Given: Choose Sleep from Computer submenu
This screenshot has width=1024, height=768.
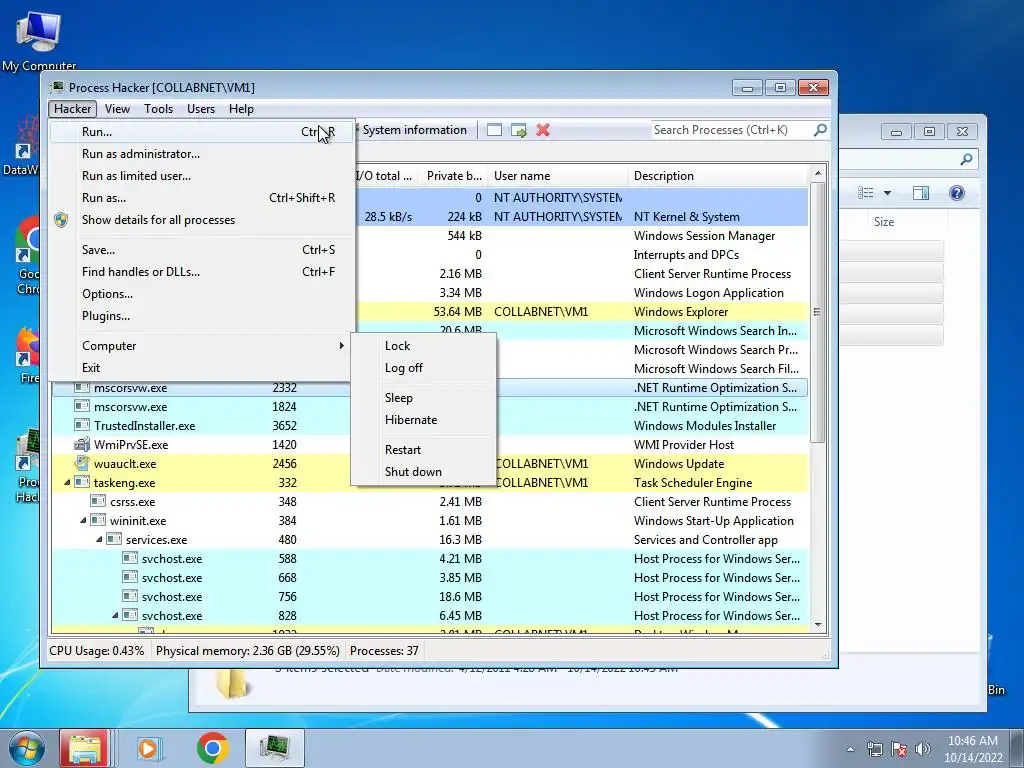Looking at the screenshot, I should 424,398.
